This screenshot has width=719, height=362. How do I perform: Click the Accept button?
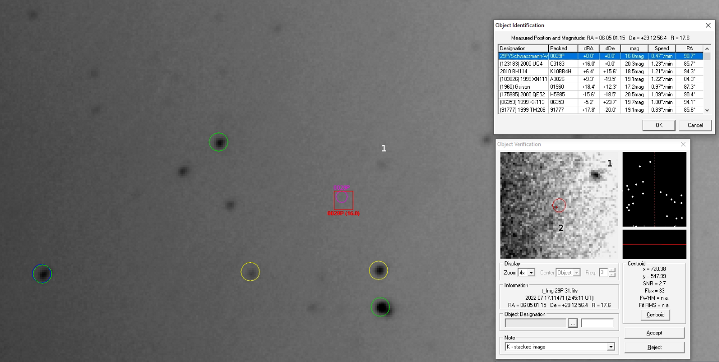654,333
